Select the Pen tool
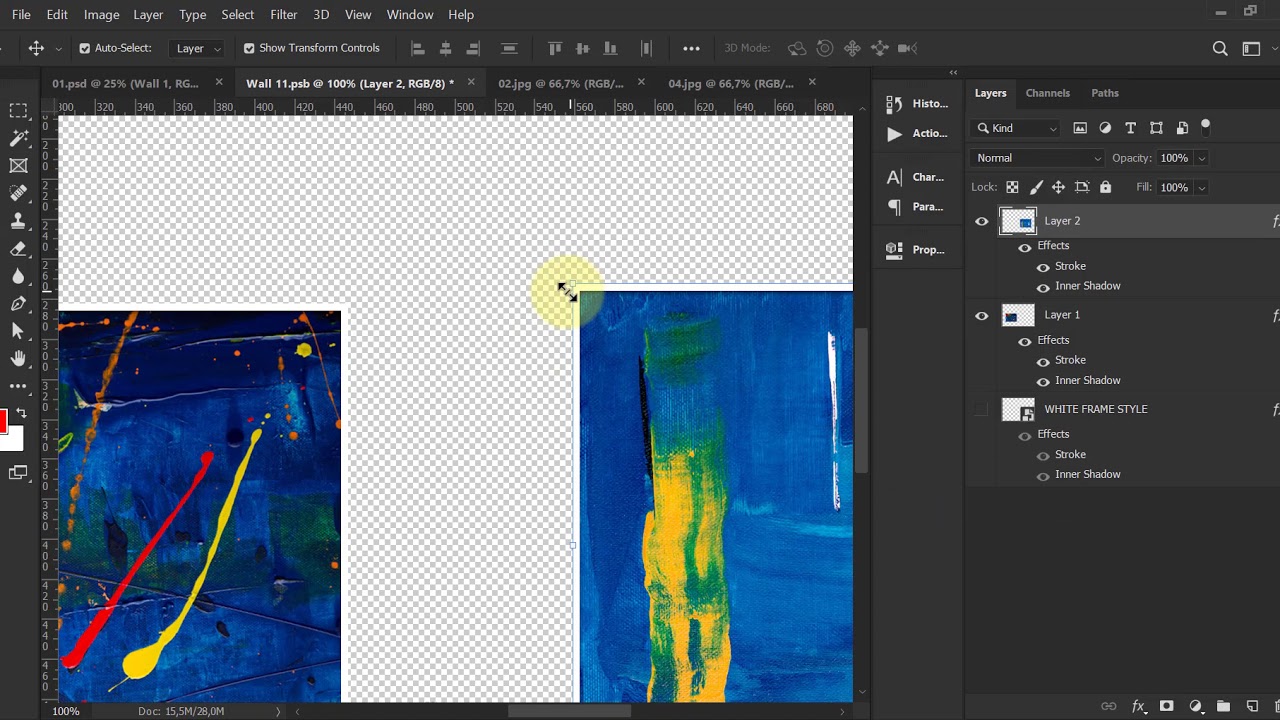Viewport: 1280px width, 720px height. 18,304
